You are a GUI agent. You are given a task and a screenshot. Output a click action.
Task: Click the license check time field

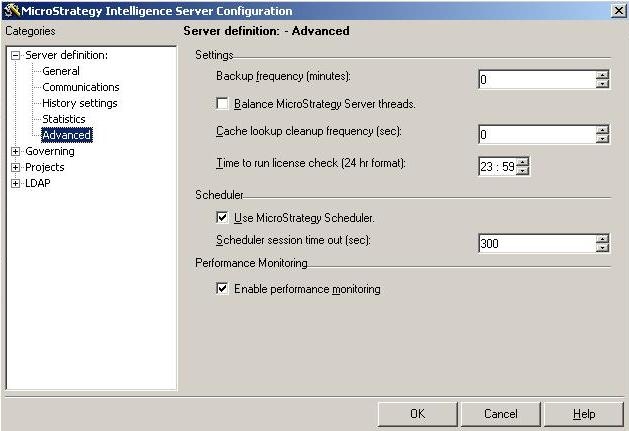tap(497, 166)
